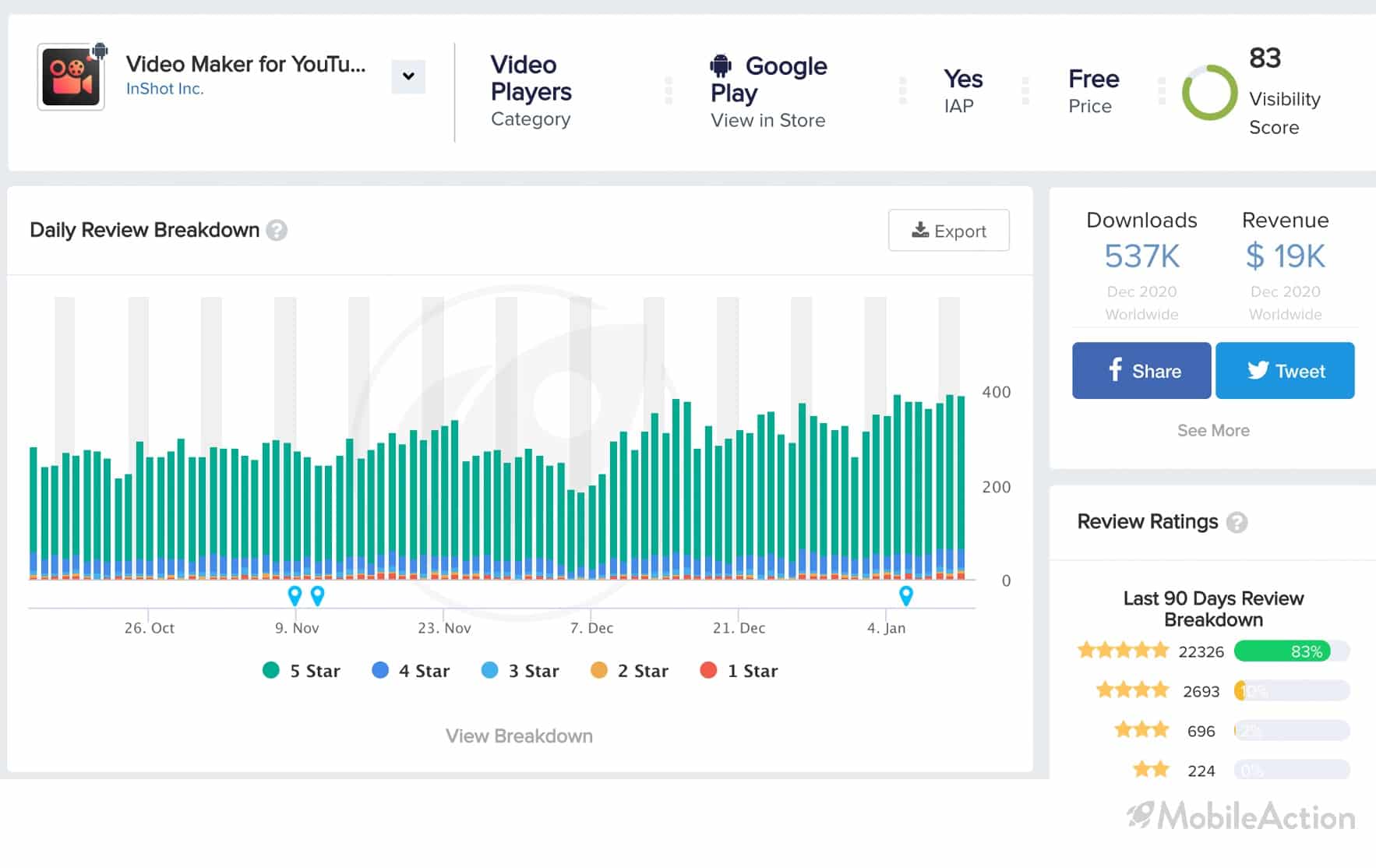Screen dimensions: 1376x868
Task: Click the See More link
Action: (x=1213, y=430)
